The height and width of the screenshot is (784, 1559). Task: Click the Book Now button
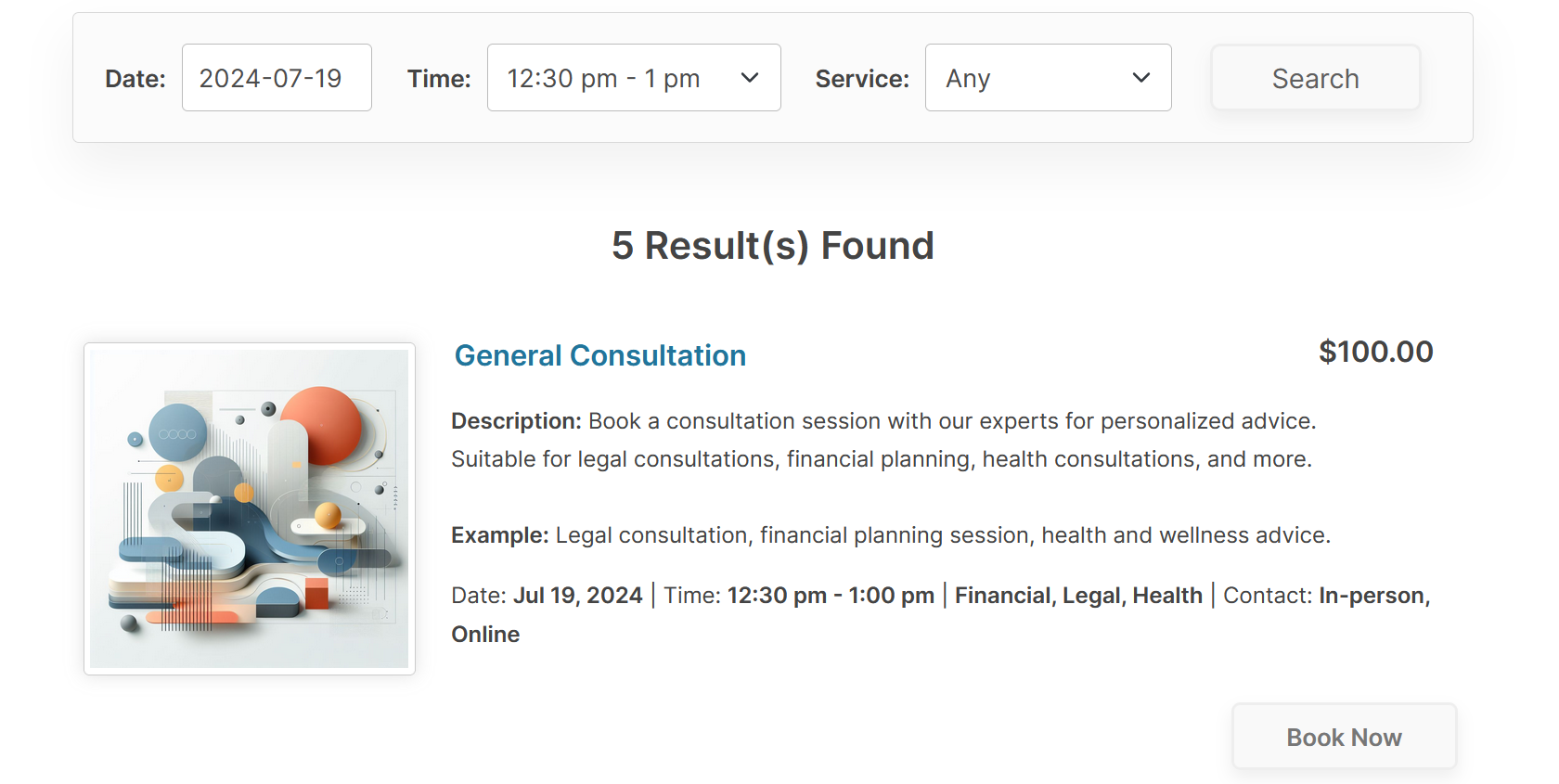1344,737
